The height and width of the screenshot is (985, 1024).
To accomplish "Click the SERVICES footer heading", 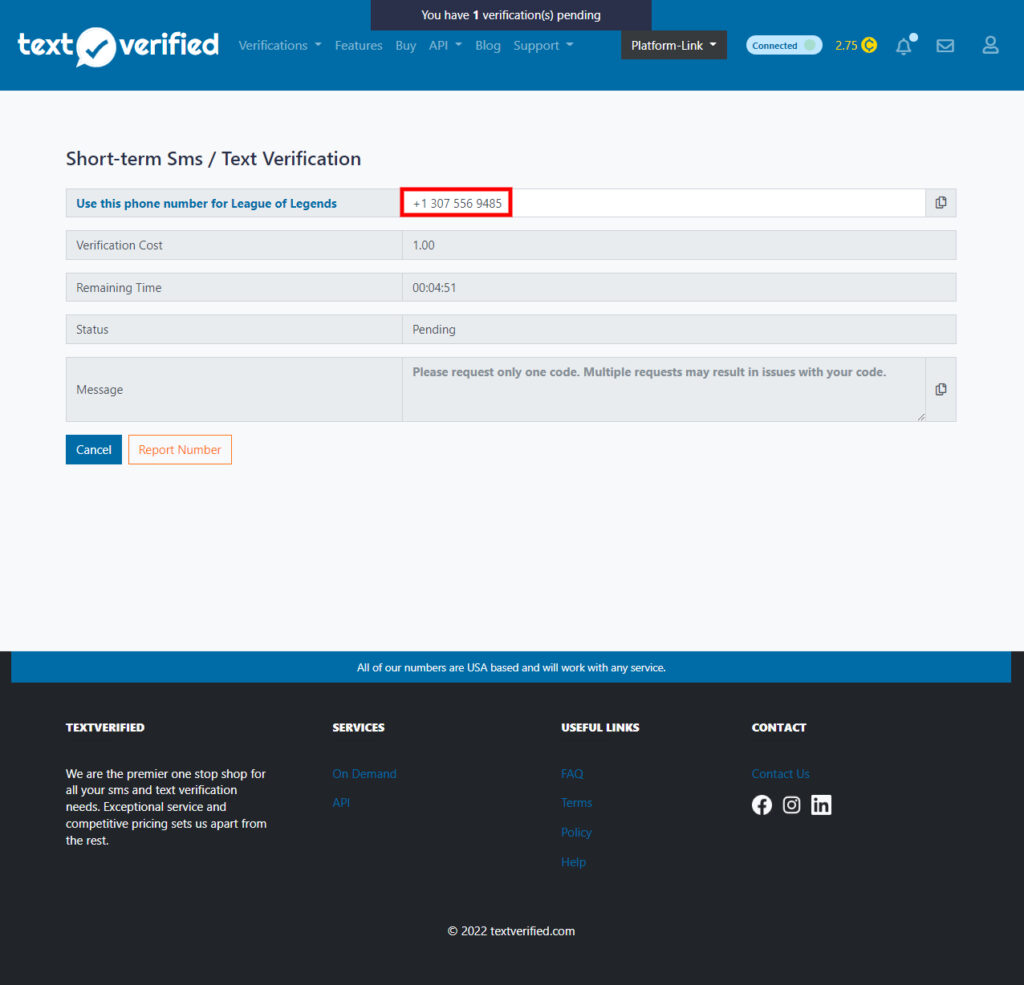I will [x=359, y=727].
